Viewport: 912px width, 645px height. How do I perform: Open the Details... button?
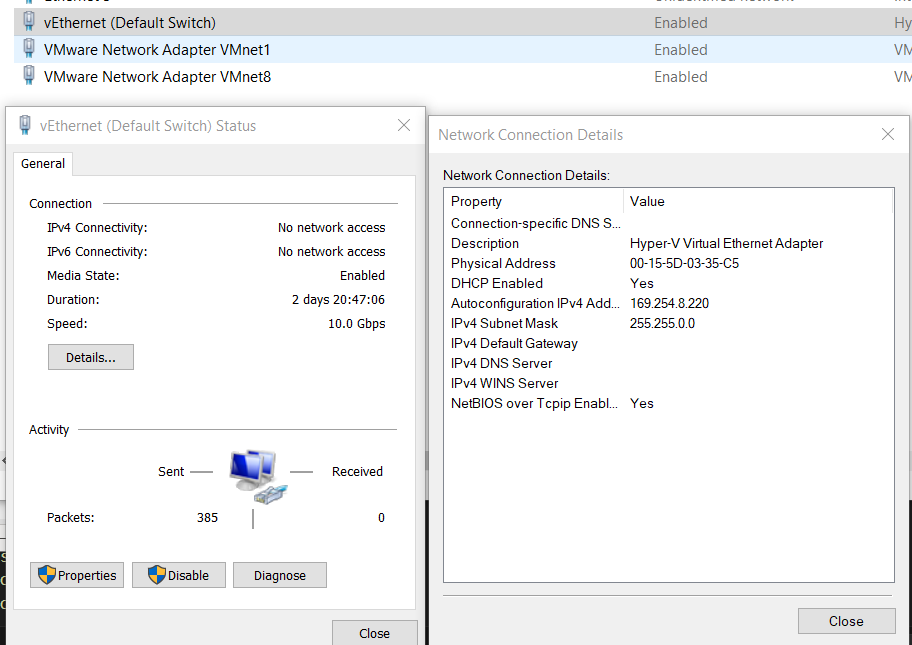click(91, 357)
